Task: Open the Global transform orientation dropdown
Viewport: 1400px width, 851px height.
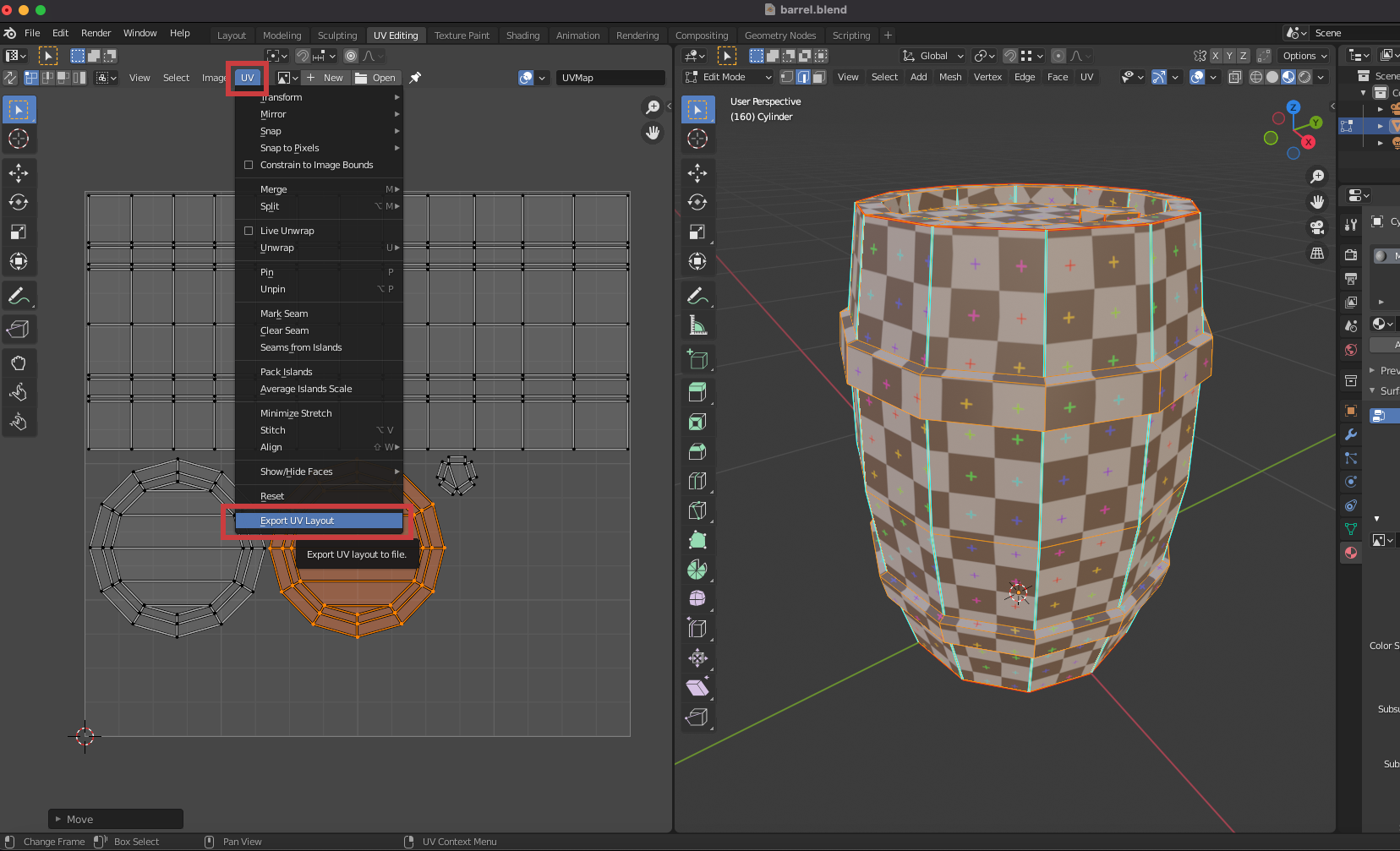Action: click(932, 56)
